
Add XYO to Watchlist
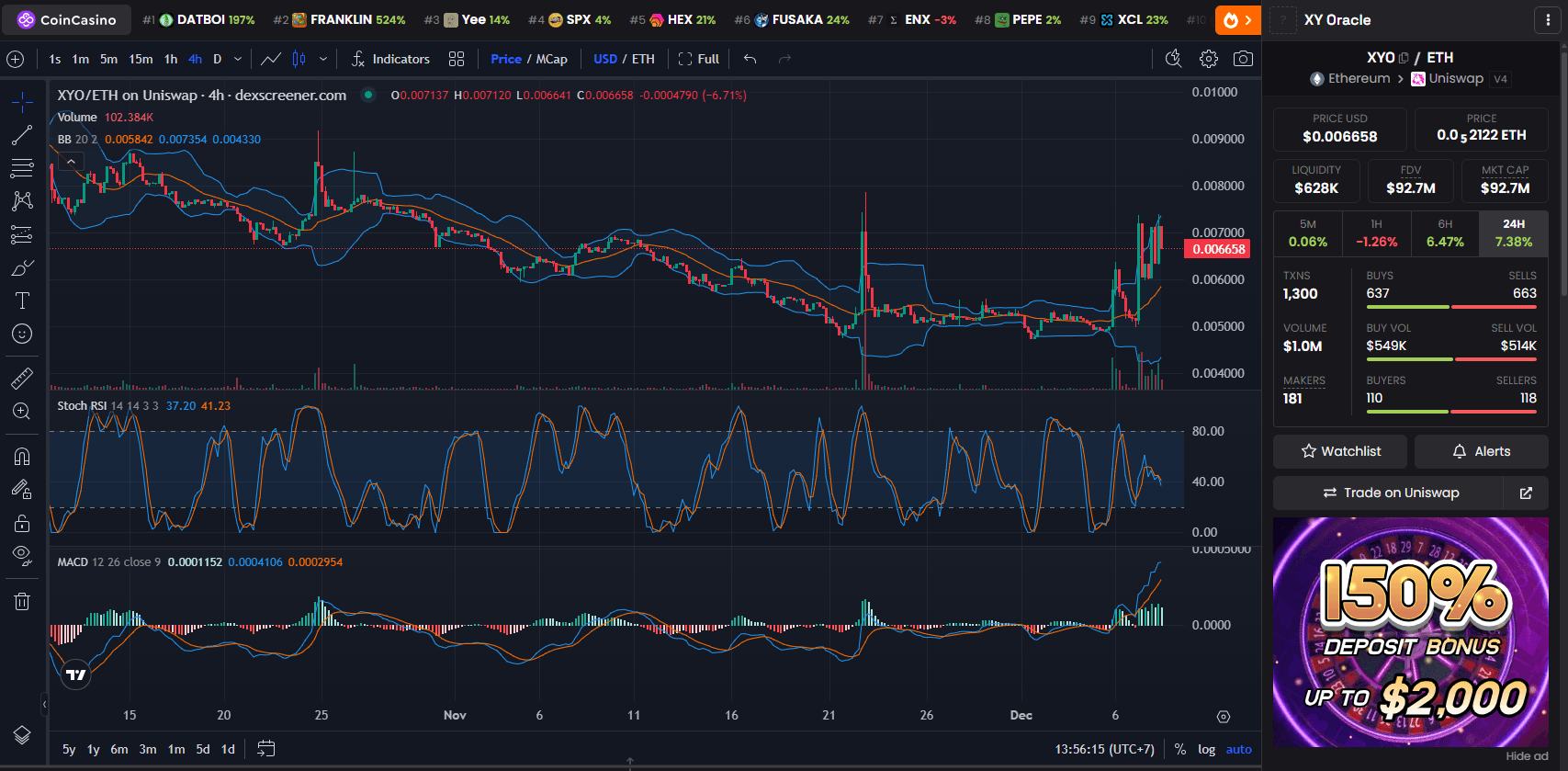click(1340, 451)
